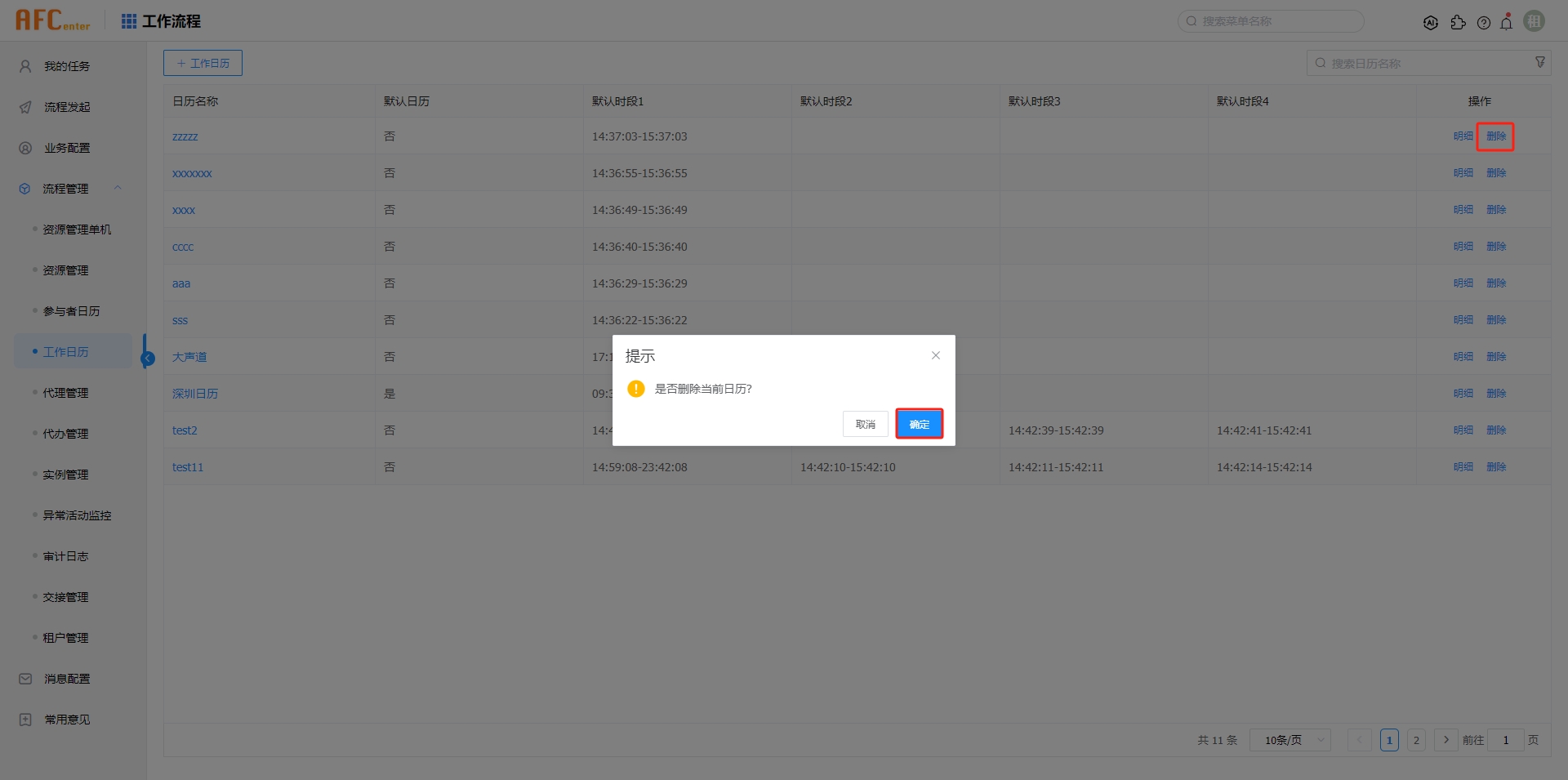
Task: Select 参与者日历 in the sidebar
Action: click(x=72, y=311)
